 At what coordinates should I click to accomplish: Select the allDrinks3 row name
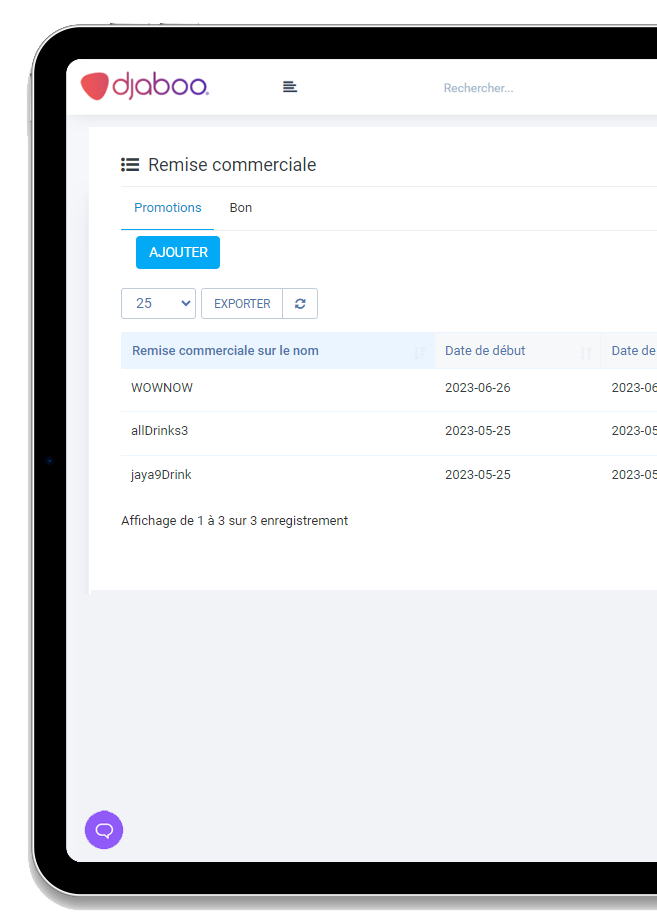[x=160, y=431]
